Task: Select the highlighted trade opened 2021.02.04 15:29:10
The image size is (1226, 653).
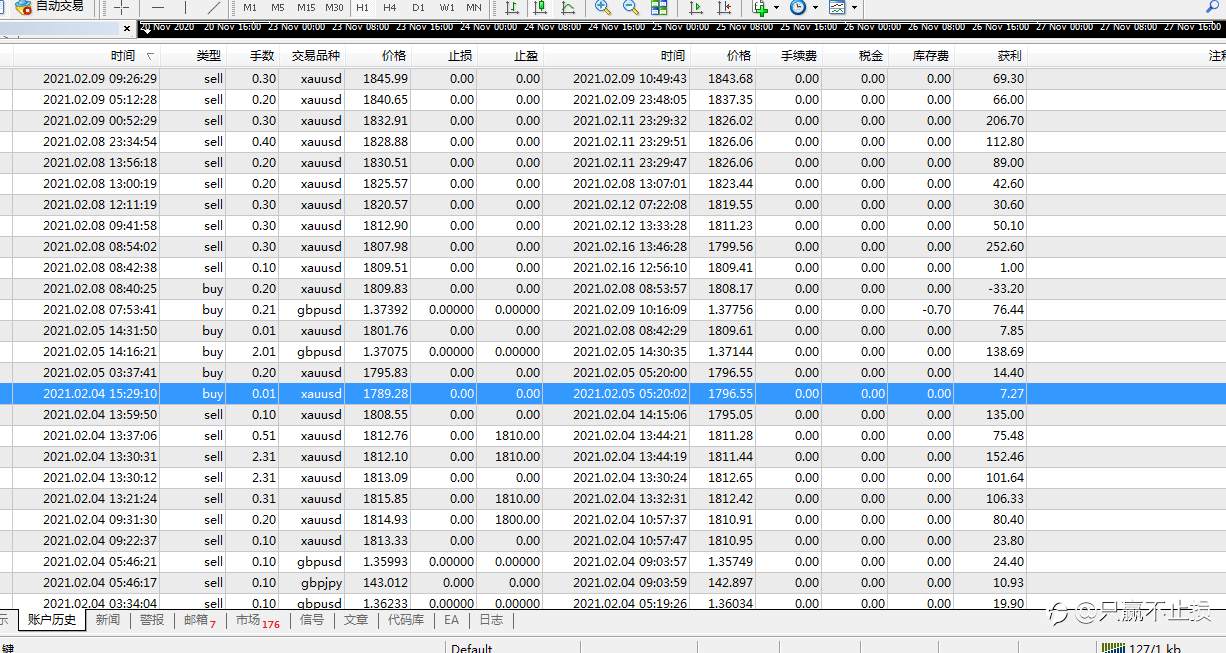Action: (x=613, y=393)
